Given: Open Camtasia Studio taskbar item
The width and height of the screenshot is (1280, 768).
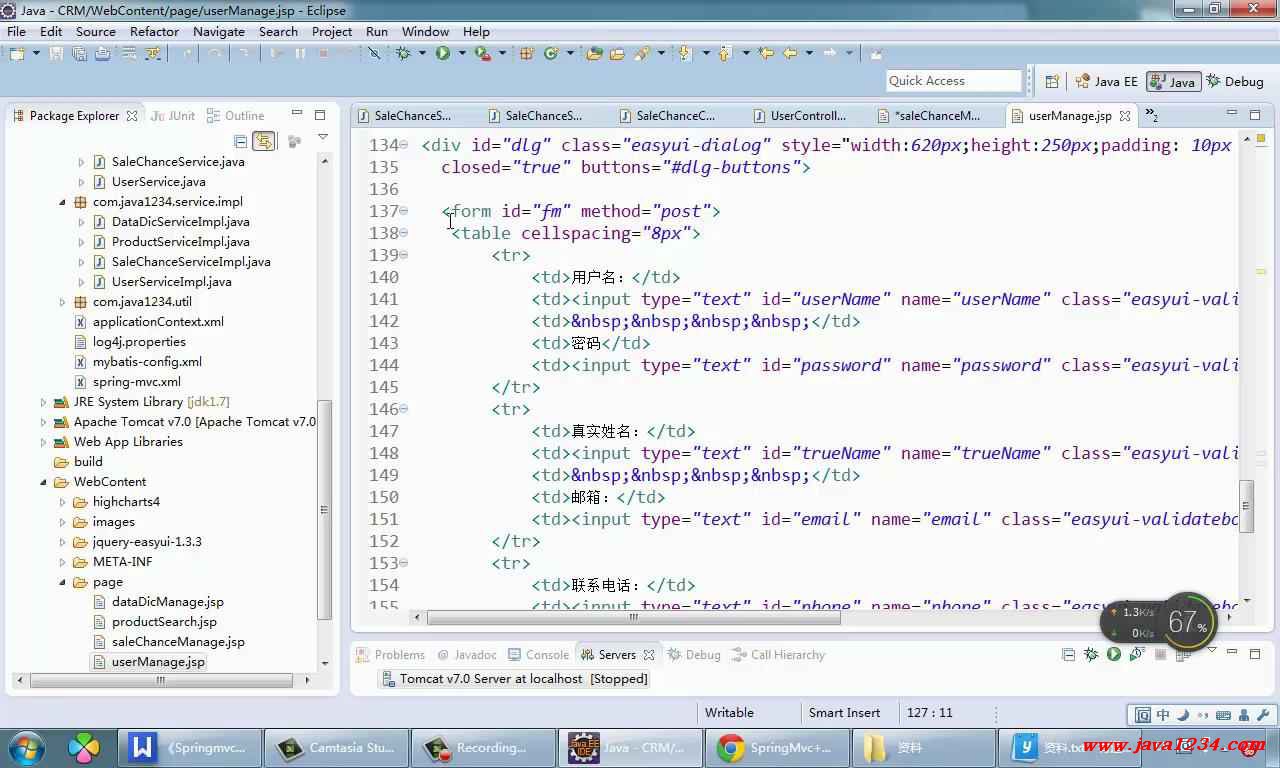Looking at the screenshot, I should pos(337,748).
